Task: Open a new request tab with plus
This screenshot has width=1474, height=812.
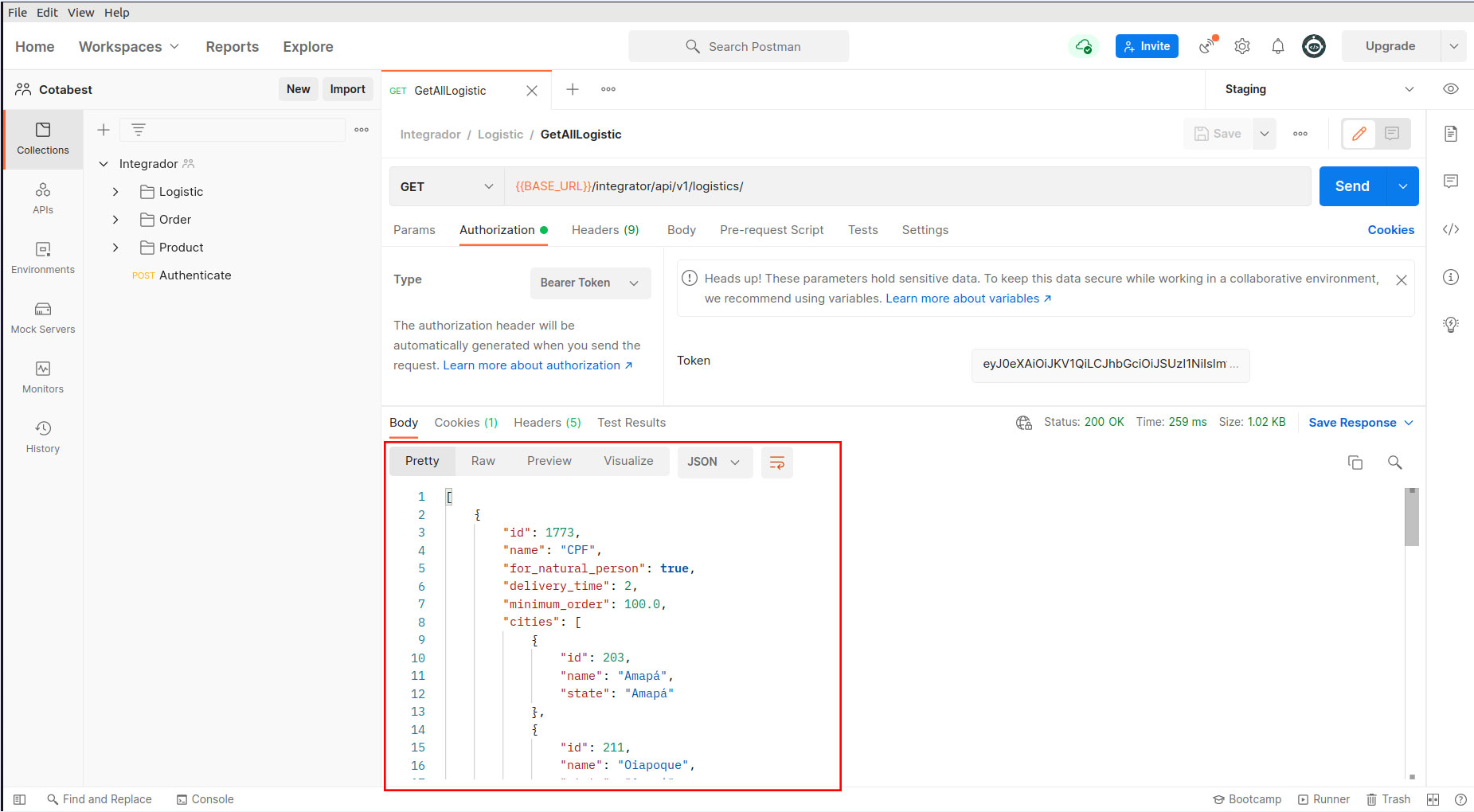Action: coord(573,89)
